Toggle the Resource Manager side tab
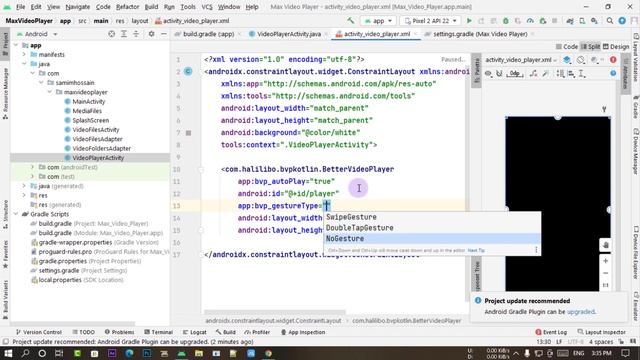 (x=5, y=93)
